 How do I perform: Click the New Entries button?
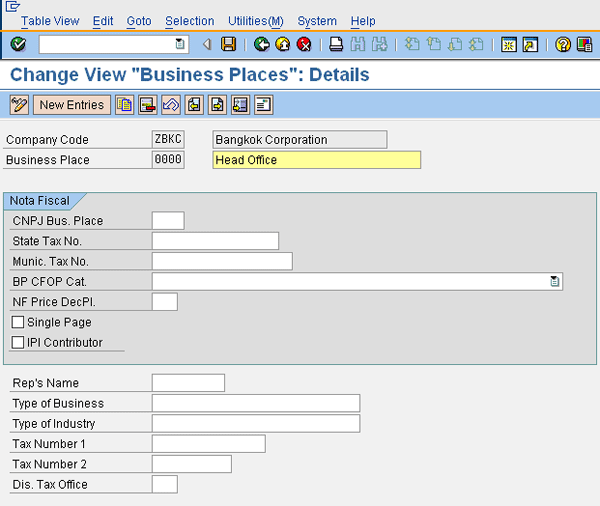pos(71,104)
